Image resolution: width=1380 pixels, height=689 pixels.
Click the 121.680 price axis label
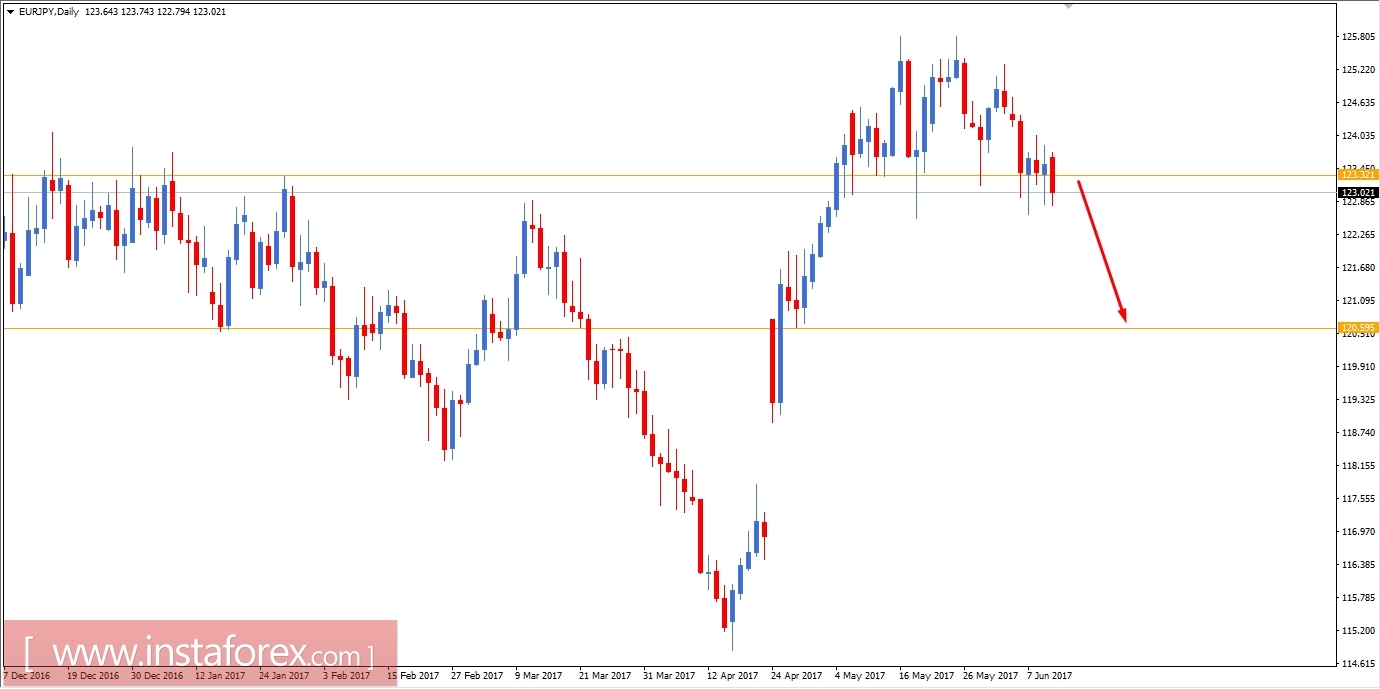pyautogui.click(x=1360, y=268)
